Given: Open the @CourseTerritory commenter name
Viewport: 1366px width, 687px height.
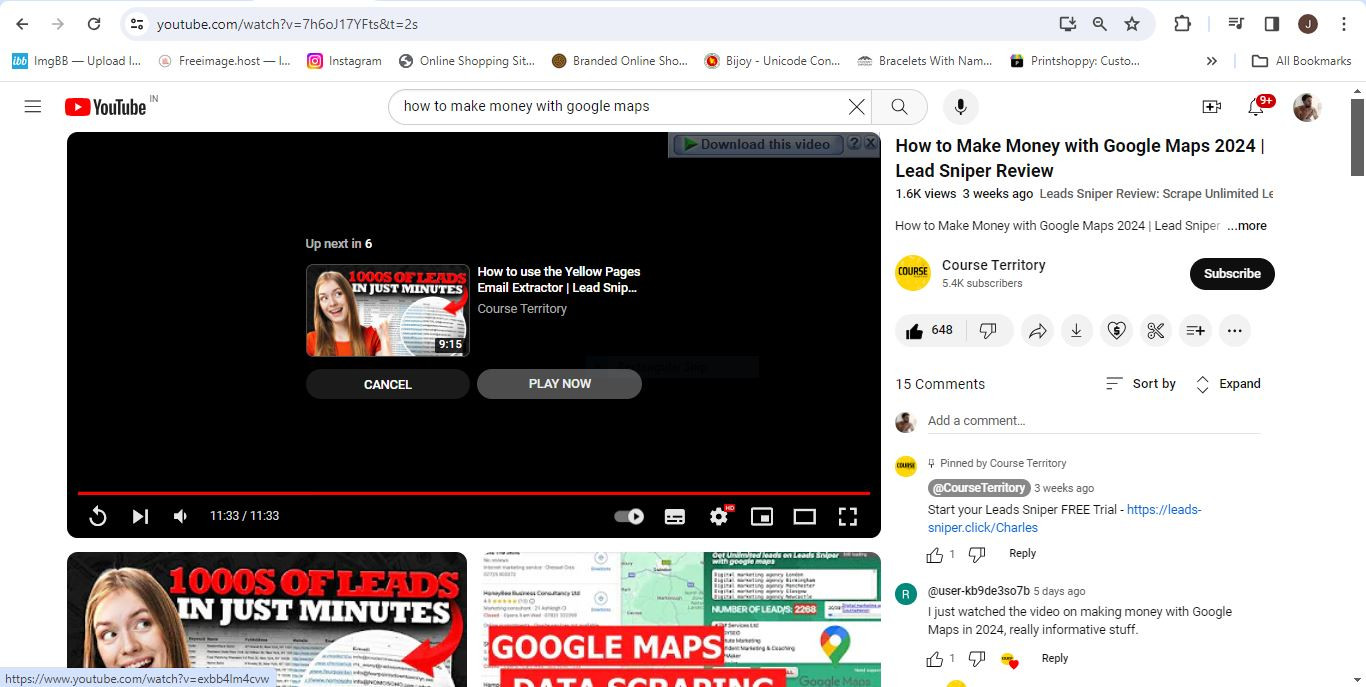Looking at the screenshot, I should [978, 488].
